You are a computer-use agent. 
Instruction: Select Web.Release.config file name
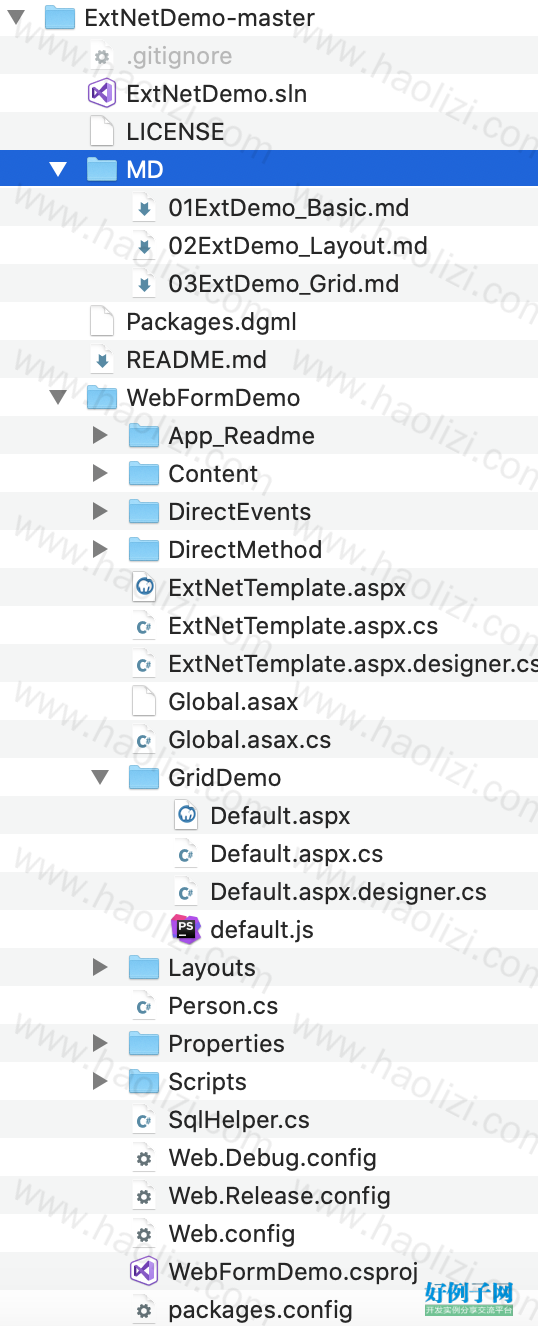click(x=279, y=1196)
